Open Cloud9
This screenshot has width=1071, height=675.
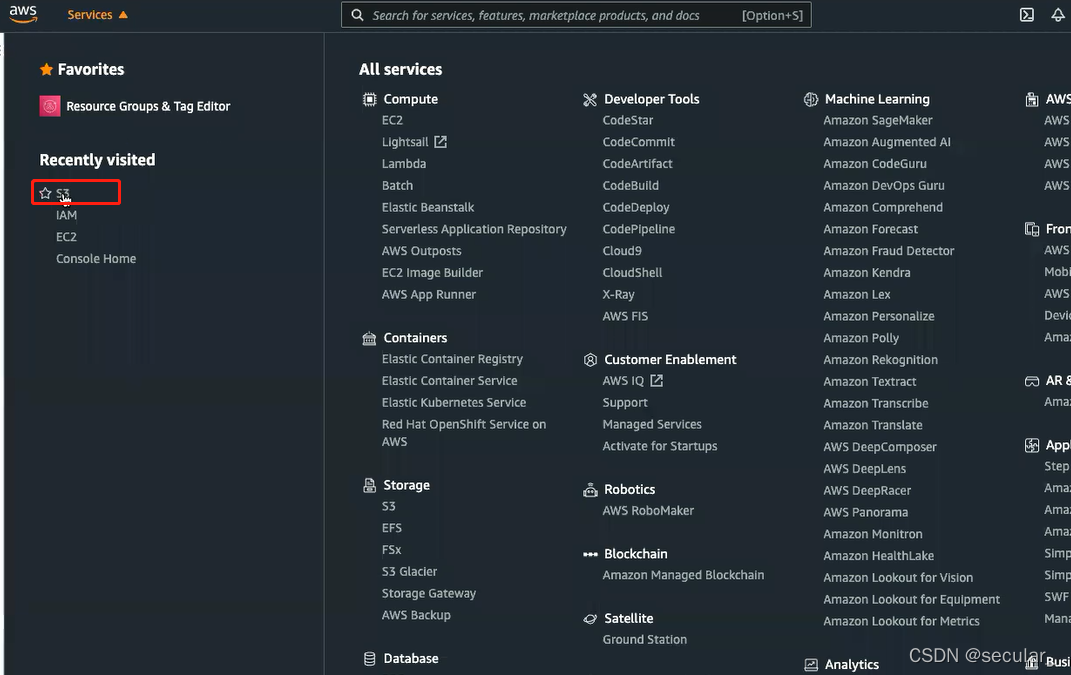[x=622, y=251]
